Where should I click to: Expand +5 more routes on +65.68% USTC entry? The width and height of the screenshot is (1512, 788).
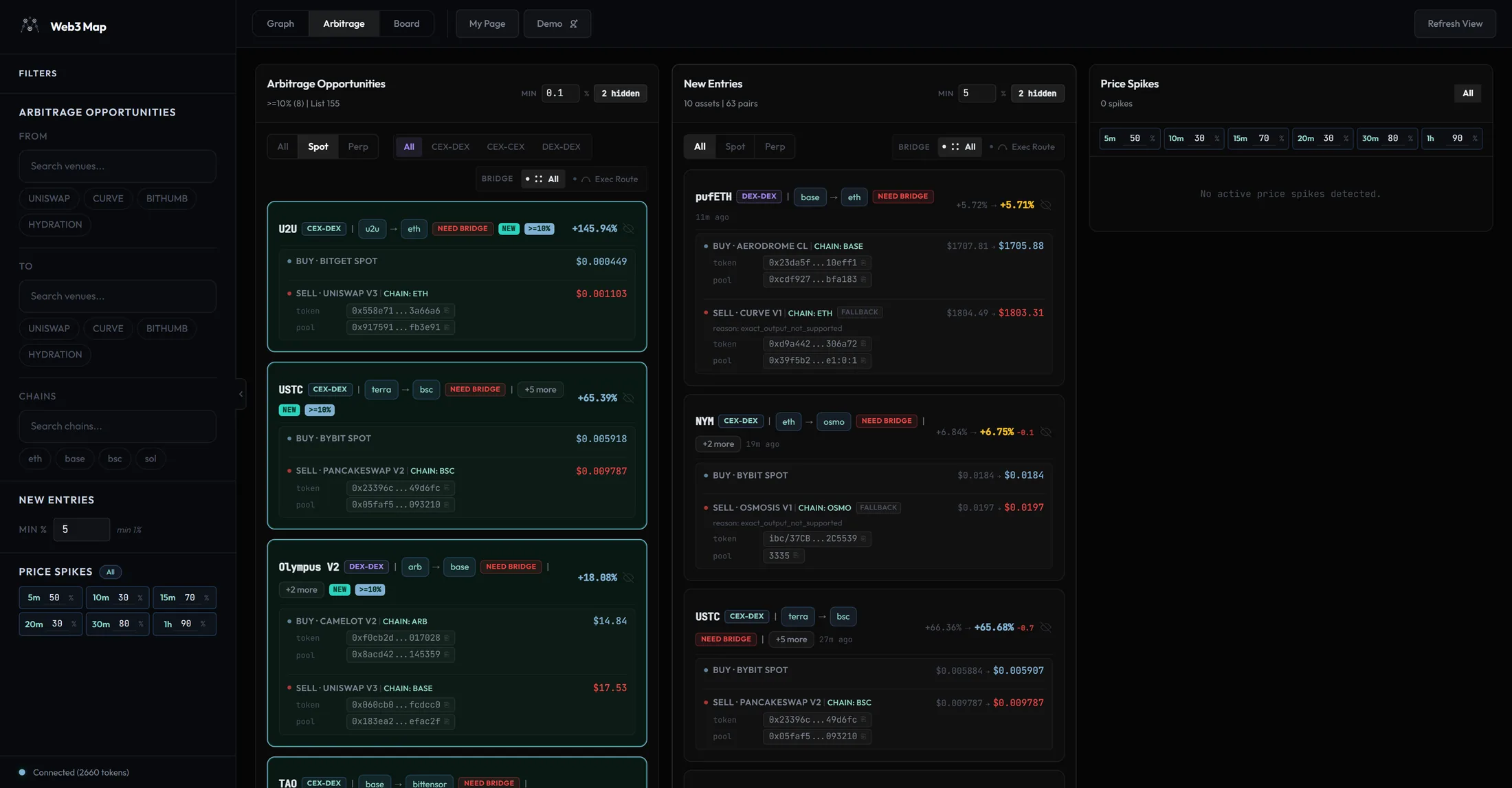(791, 639)
